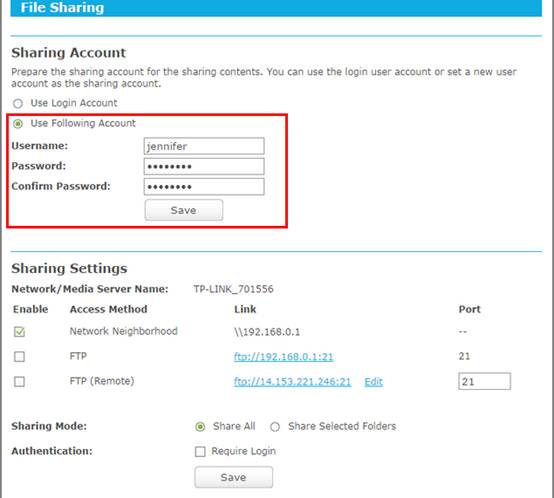Focus the Confirm Password input field
The image size is (554, 498).
tap(204, 186)
